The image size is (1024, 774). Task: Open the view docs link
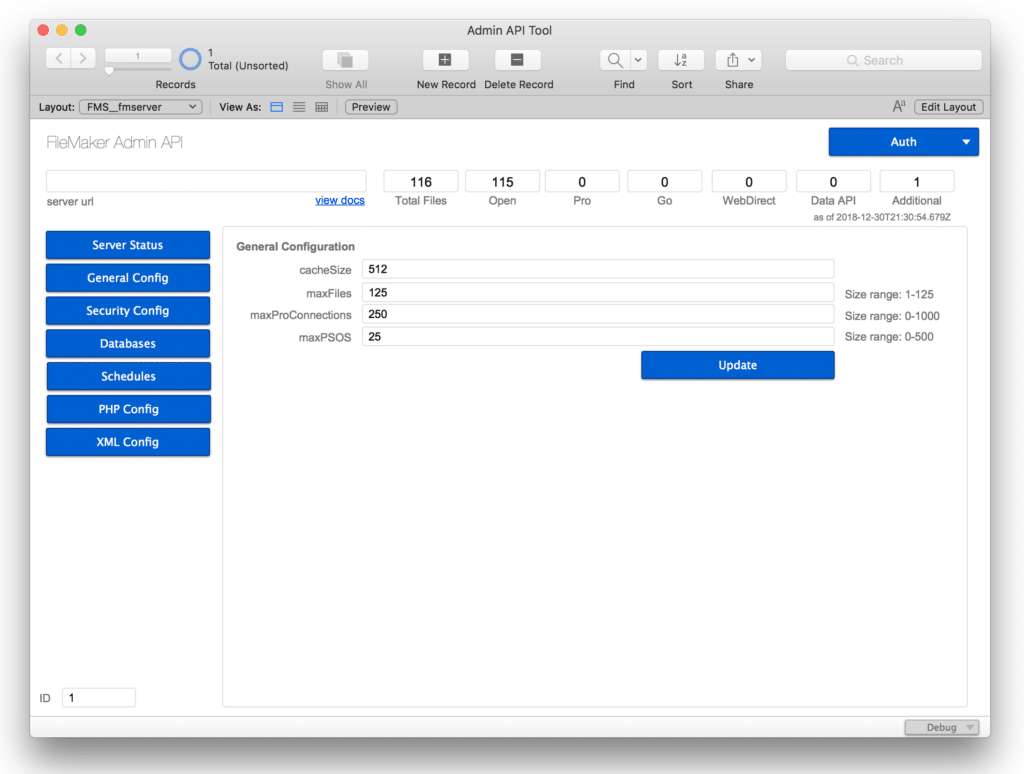(x=340, y=201)
